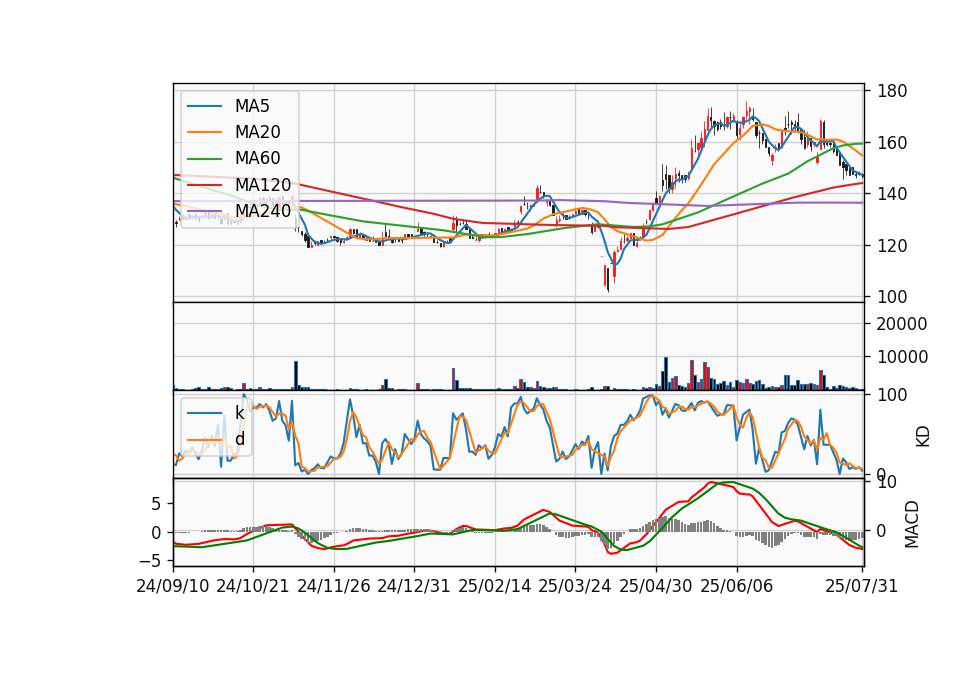Click the KD axis title
Viewport: 960px width, 690px height.
pos(923,437)
